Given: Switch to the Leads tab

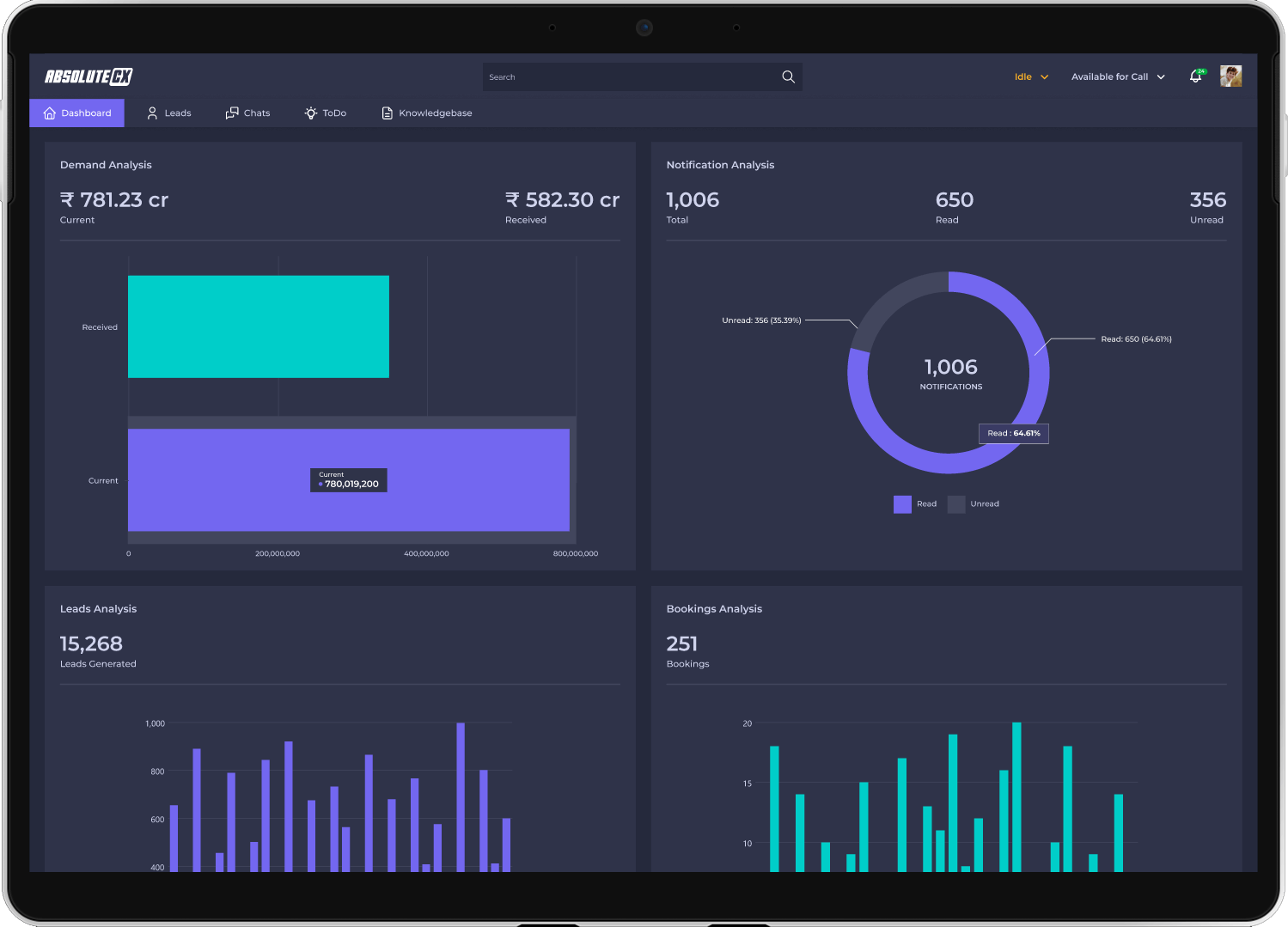Looking at the screenshot, I should click(x=168, y=113).
